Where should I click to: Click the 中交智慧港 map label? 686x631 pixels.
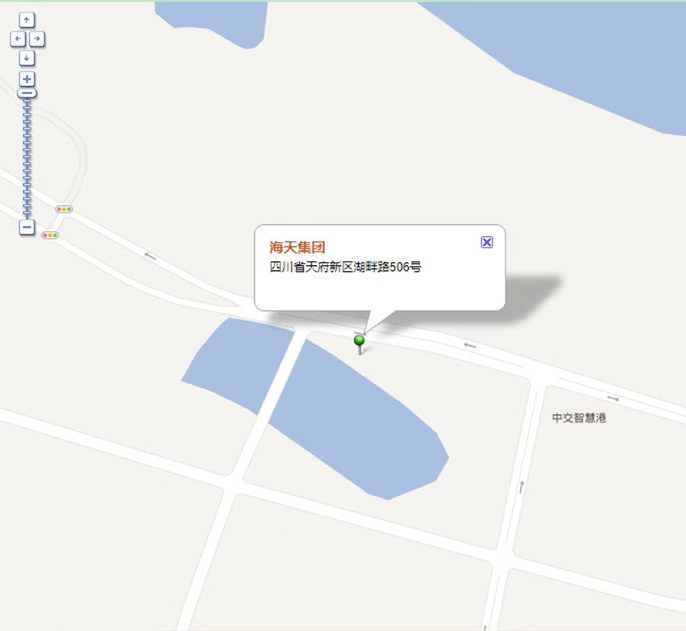(x=579, y=418)
